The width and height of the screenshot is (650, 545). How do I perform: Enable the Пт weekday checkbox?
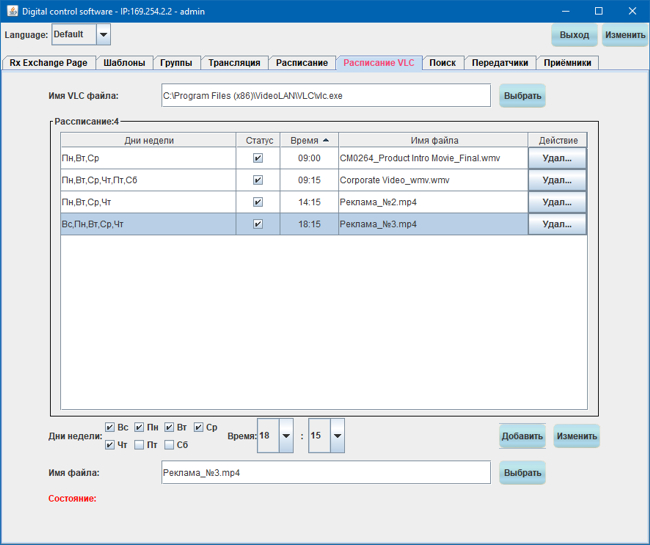coord(139,444)
